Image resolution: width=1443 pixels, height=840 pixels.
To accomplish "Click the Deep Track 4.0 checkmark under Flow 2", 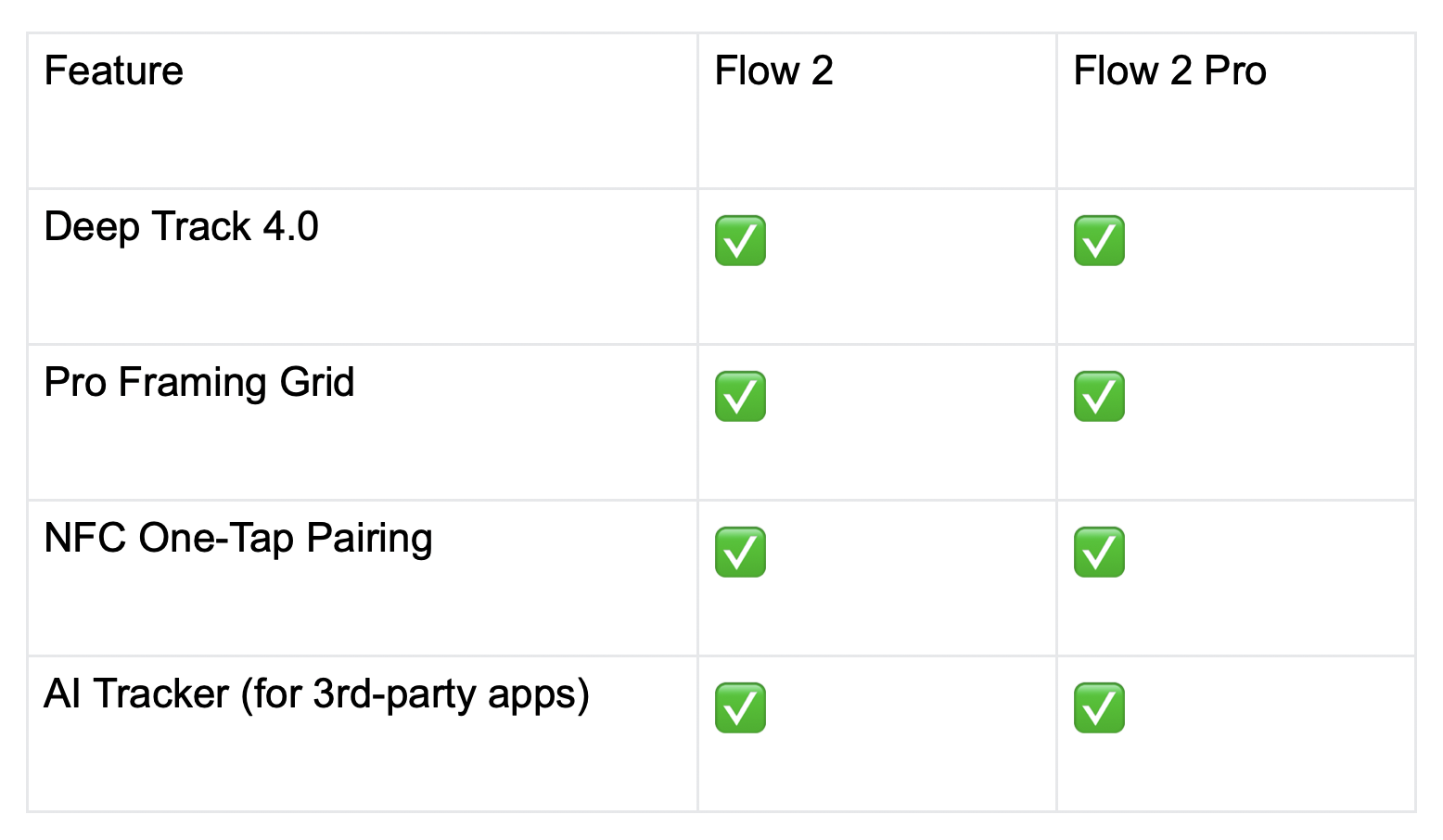I will pyautogui.click(x=740, y=241).
